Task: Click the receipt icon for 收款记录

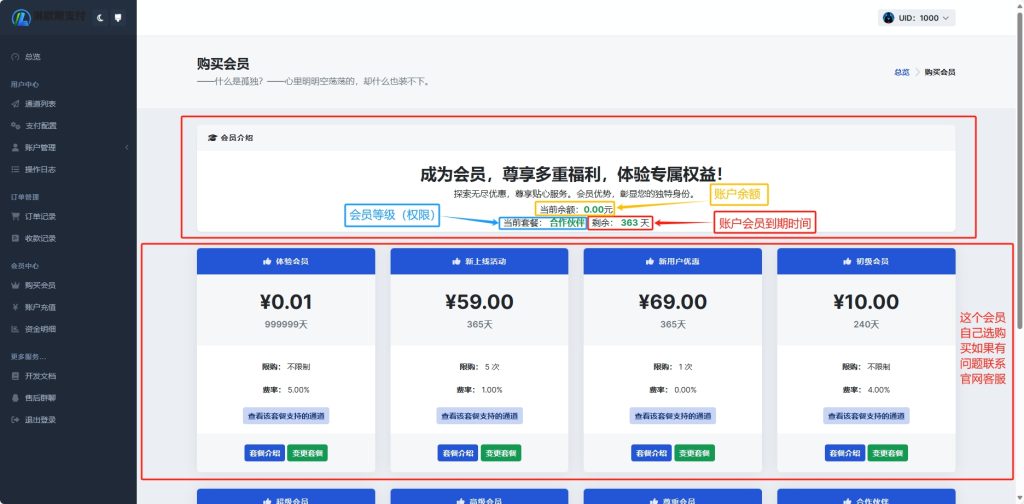Action: [x=15, y=238]
